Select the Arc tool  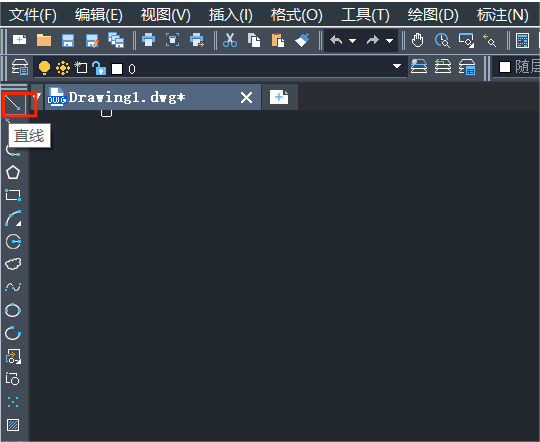click(x=13, y=218)
